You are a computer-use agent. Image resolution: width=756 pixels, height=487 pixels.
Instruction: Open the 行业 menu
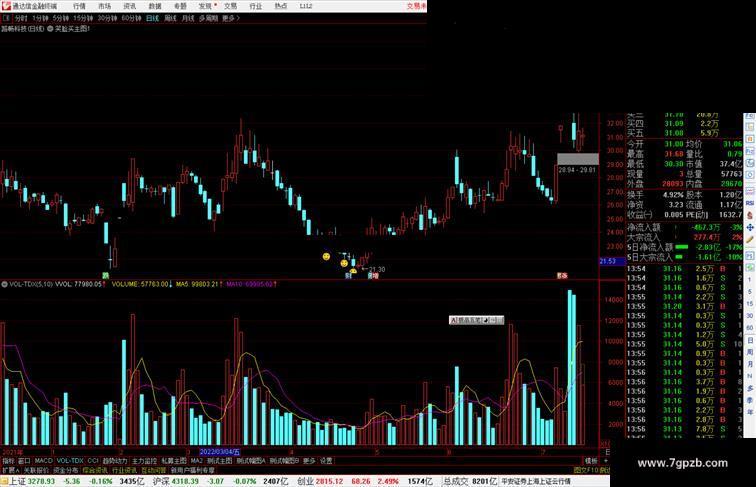coord(256,6)
